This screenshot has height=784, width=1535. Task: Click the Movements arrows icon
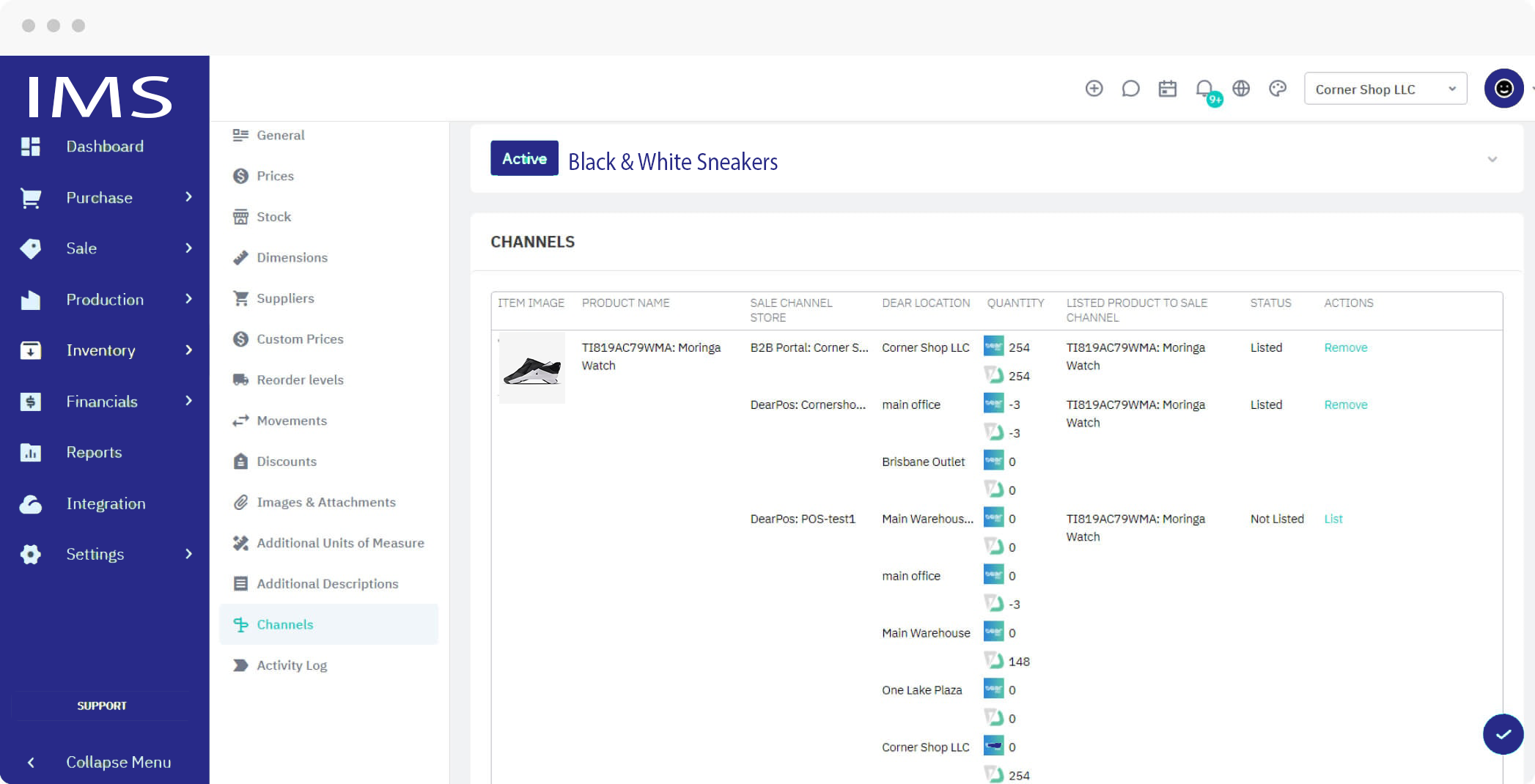240,421
